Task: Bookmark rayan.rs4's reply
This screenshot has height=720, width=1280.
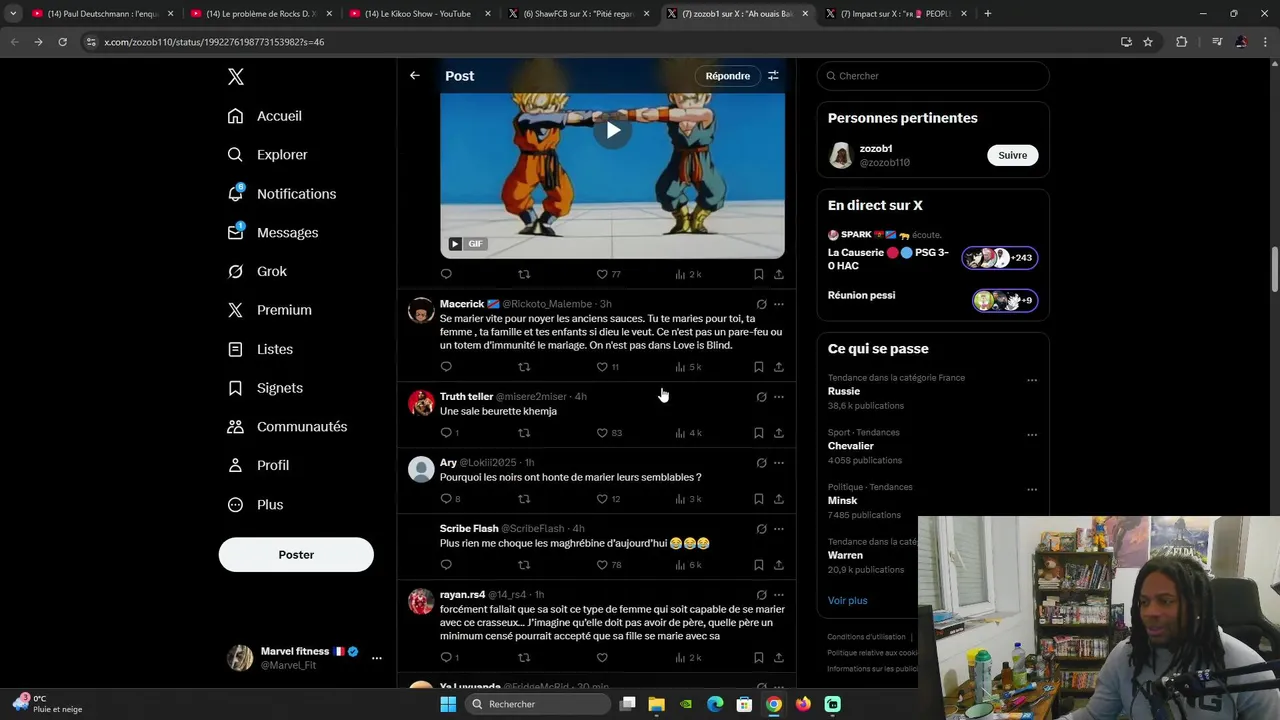Action: point(758,658)
